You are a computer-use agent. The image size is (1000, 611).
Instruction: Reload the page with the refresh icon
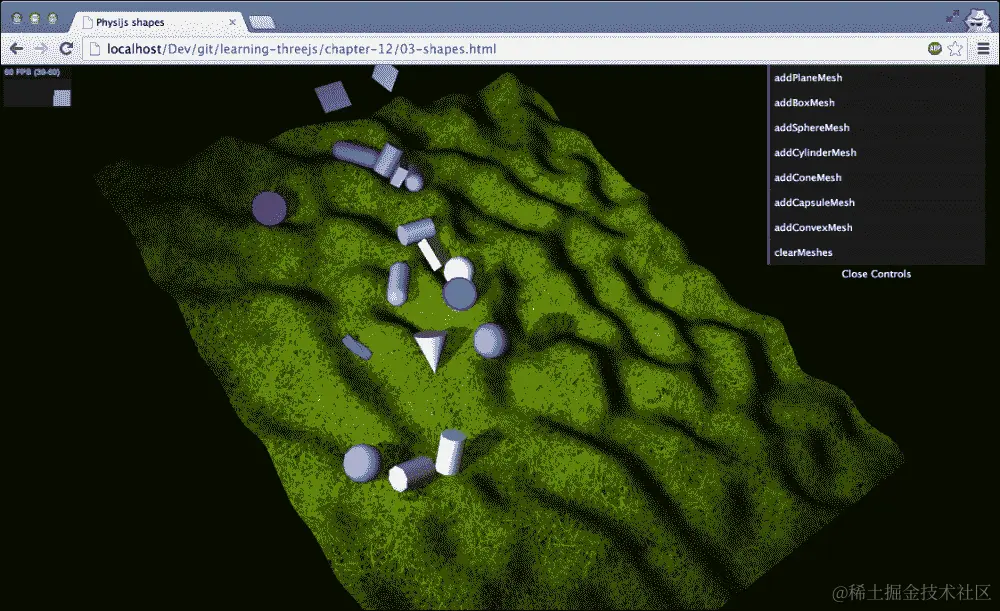click(66, 48)
